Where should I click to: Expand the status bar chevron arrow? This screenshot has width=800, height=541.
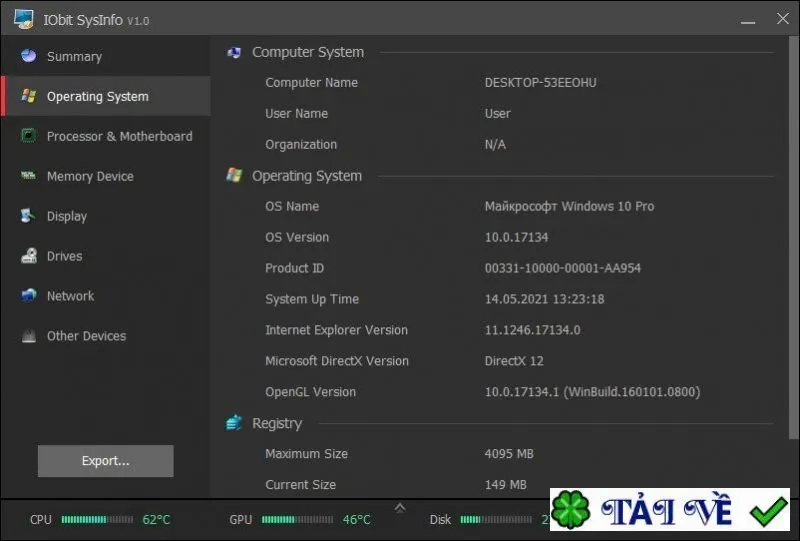coord(400,507)
